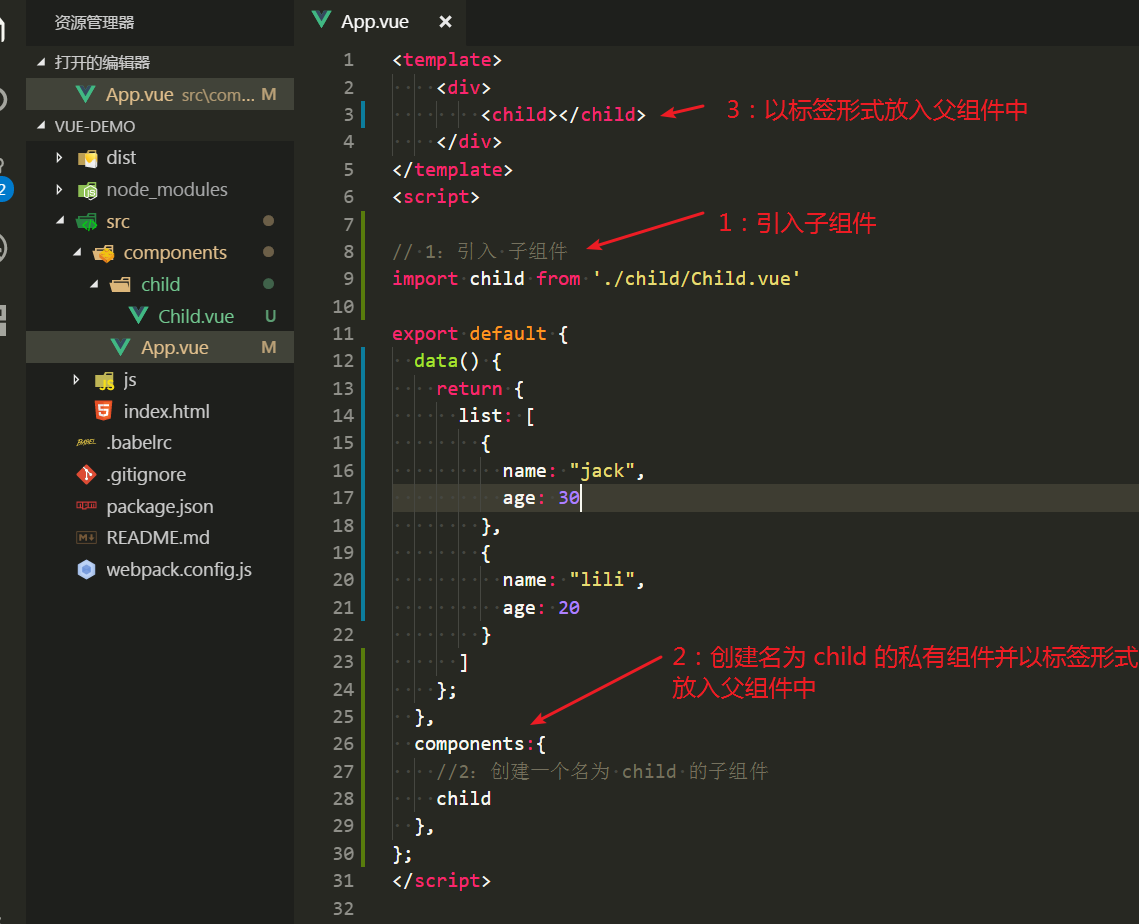Expand the dist folder arrow
Image resolution: width=1139 pixels, height=924 pixels.
60,158
